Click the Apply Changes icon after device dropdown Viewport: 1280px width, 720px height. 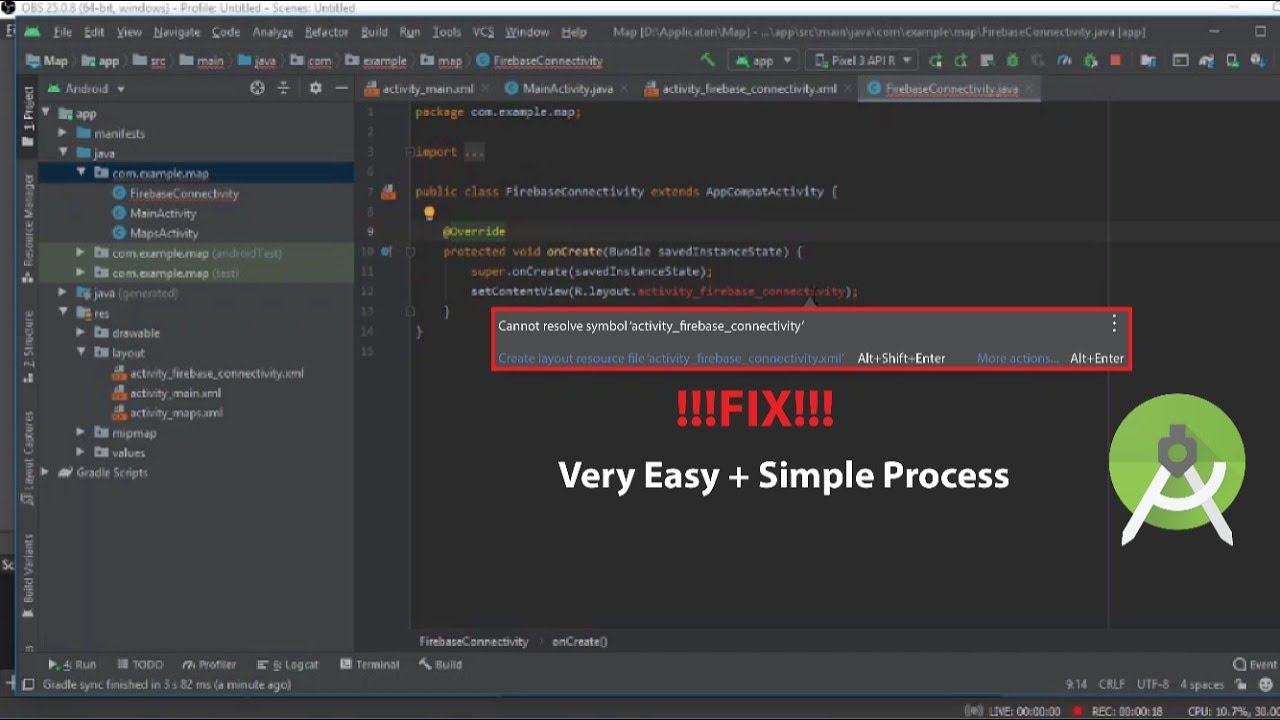935,60
